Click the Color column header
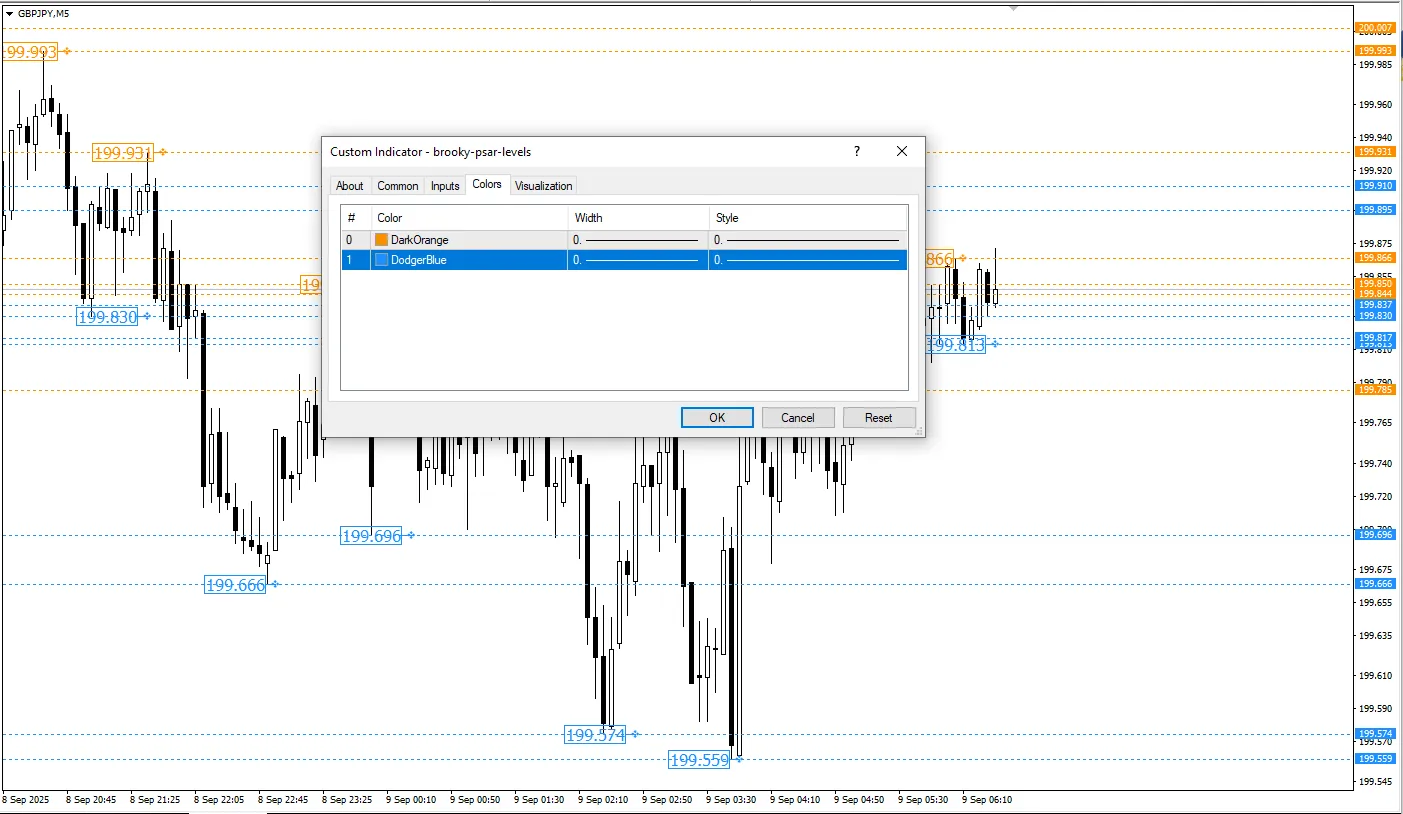This screenshot has width=1403, height=814. [470, 218]
